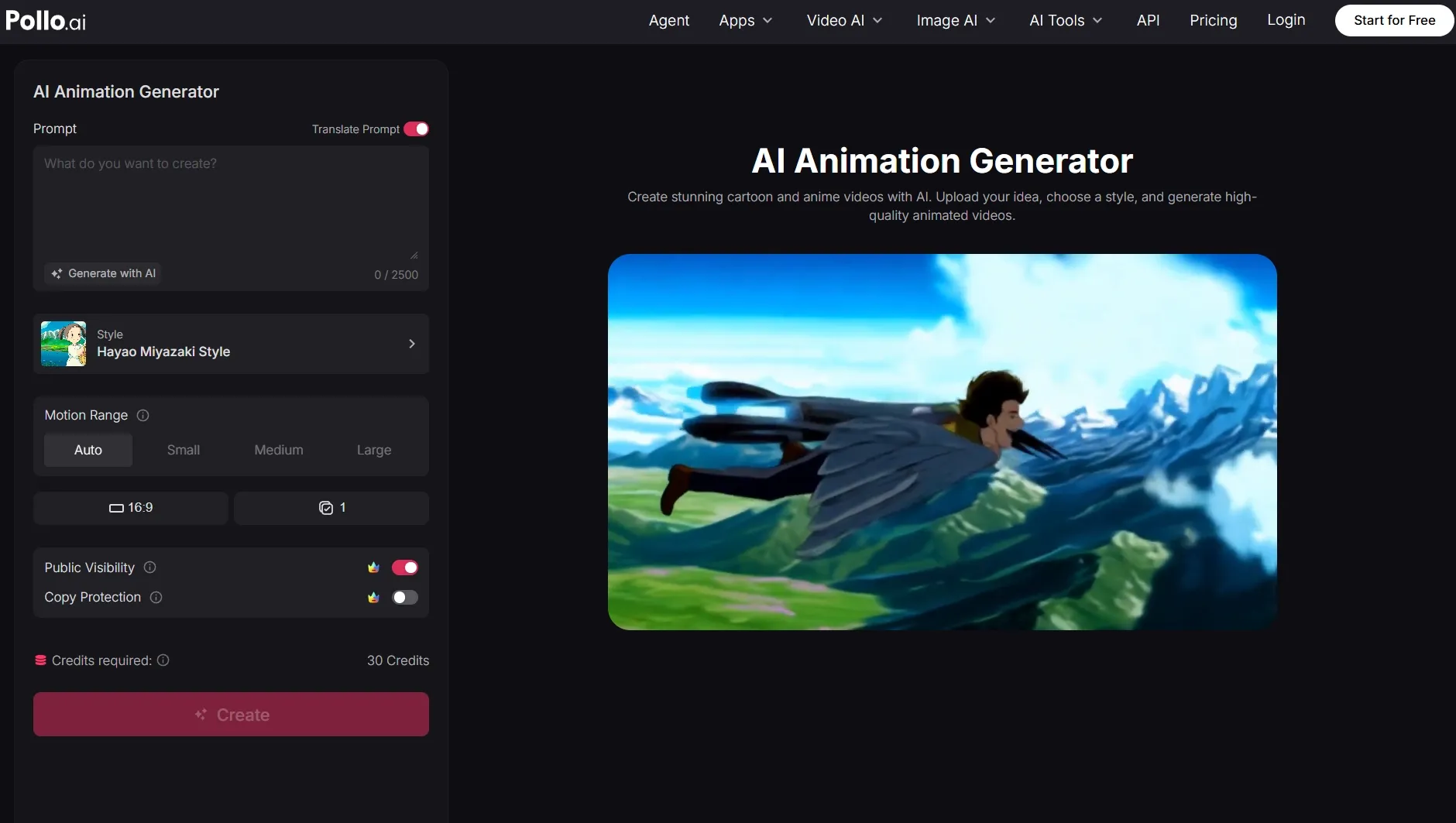Open the Agent nav item
Image resolution: width=1456 pixels, height=823 pixels.
(x=669, y=21)
